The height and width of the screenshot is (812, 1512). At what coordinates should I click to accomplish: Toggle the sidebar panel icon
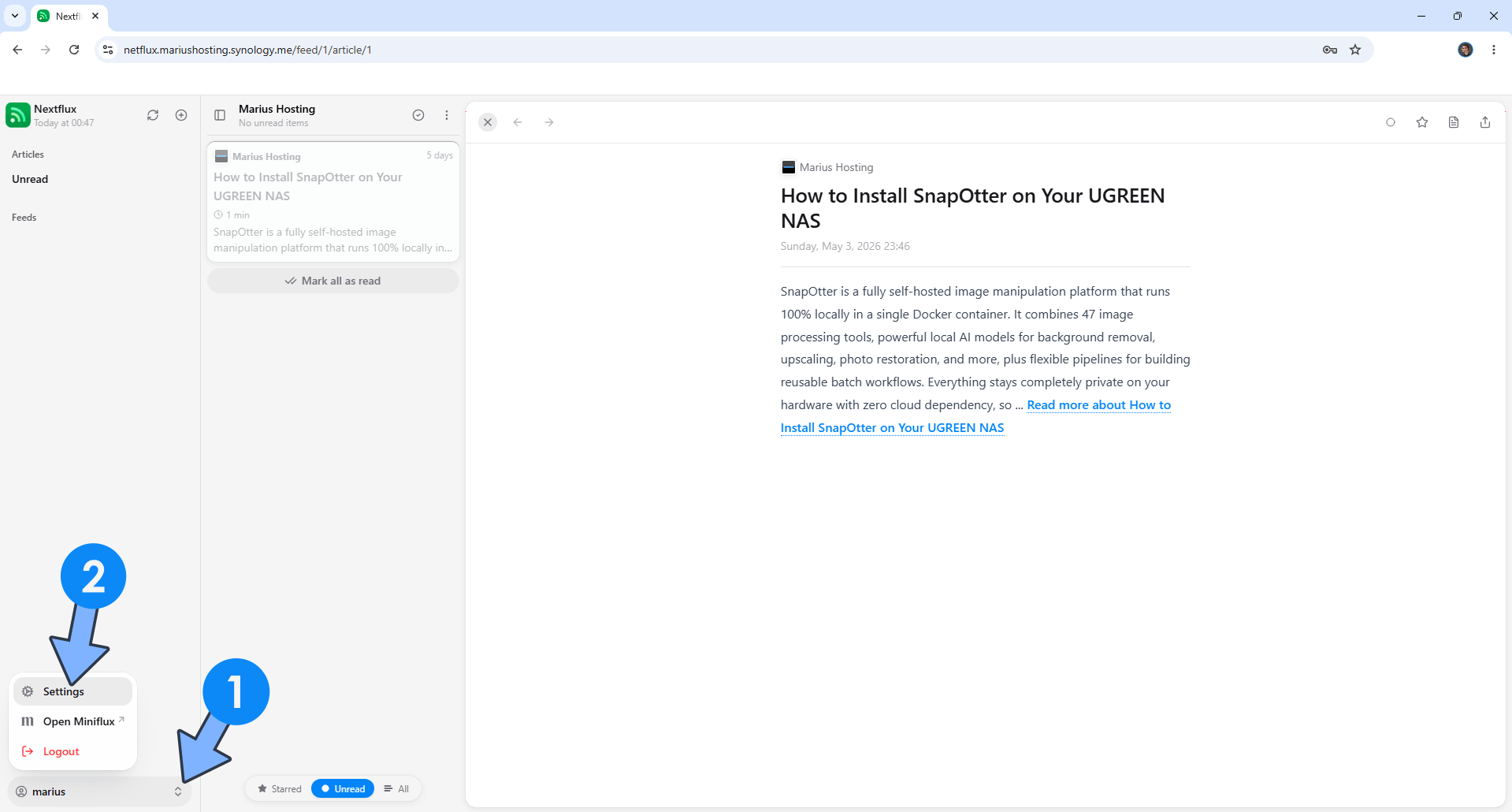tap(220, 115)
